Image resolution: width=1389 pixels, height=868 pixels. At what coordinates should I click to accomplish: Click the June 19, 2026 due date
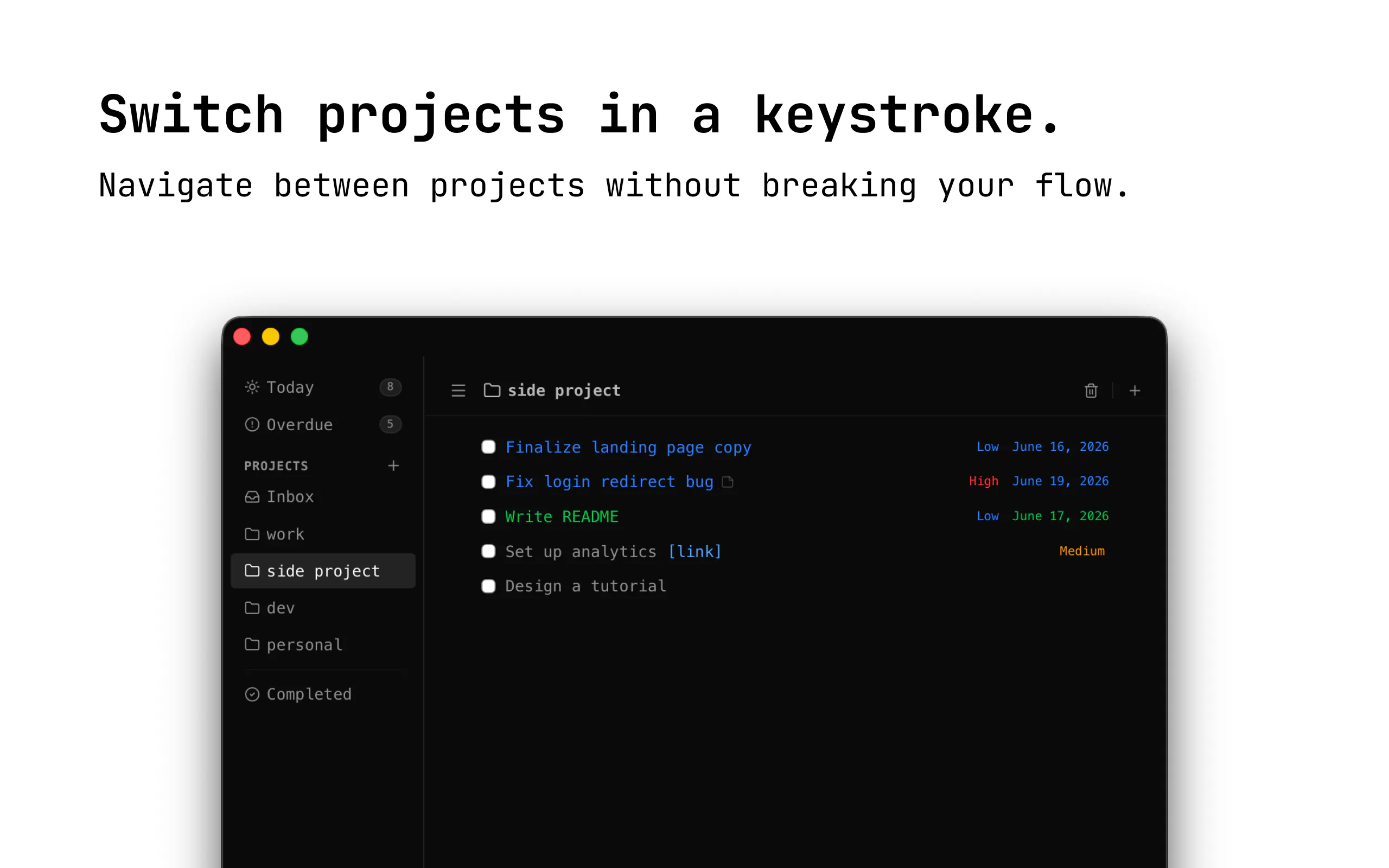1060,481
